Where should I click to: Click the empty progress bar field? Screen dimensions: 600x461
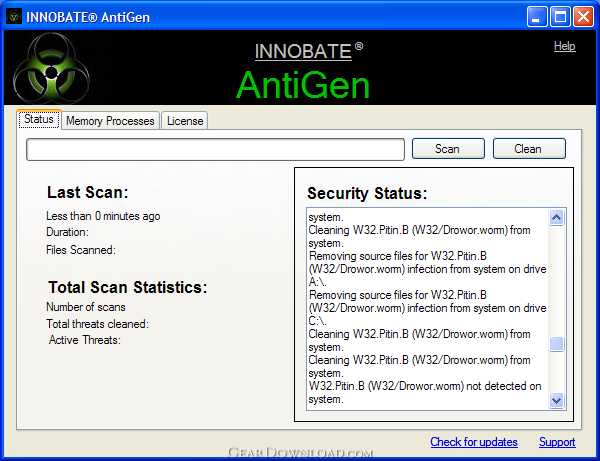coord(215,149)
